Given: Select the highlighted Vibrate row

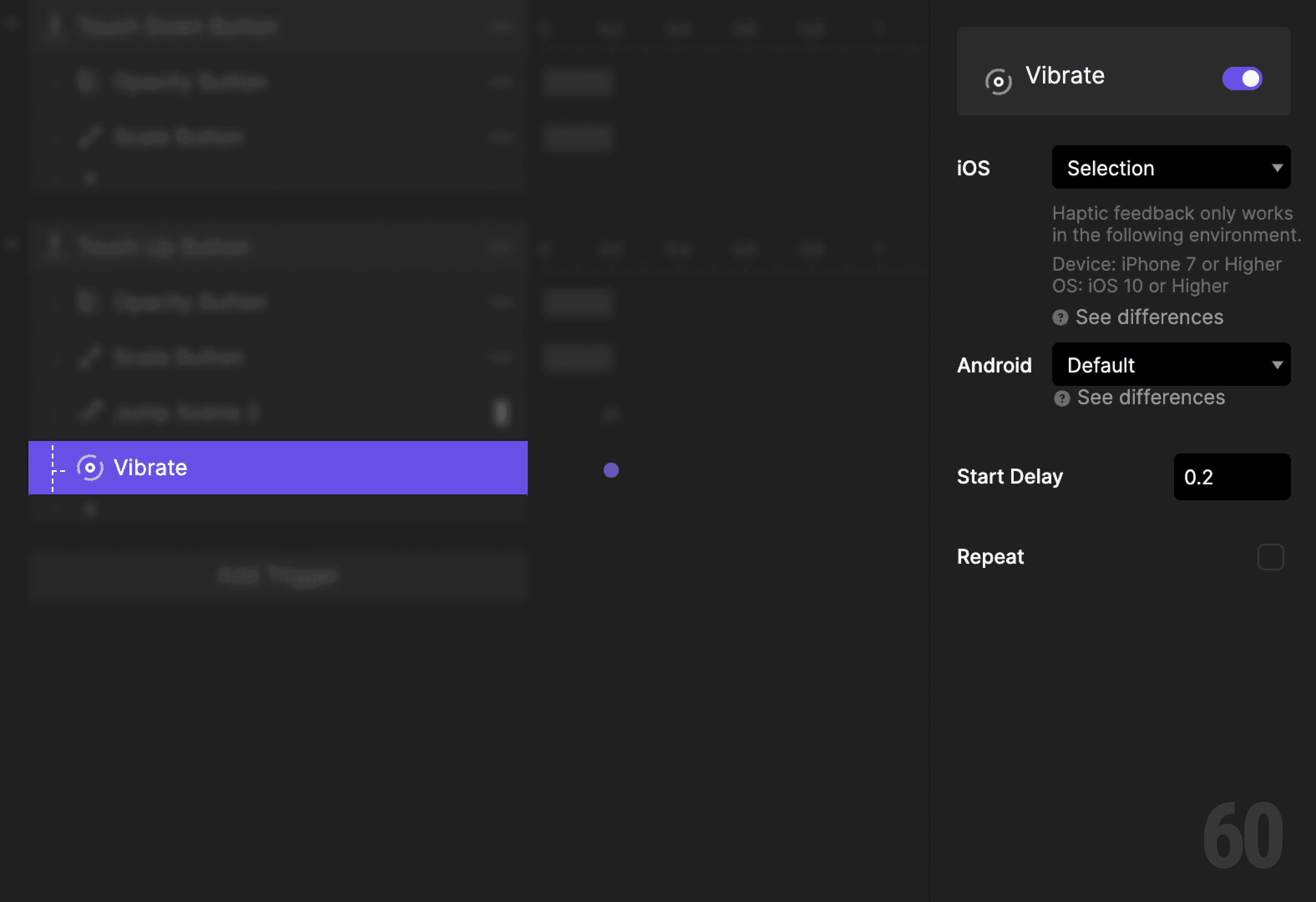Looking at the screenshot, I should [x=278, y=468].
